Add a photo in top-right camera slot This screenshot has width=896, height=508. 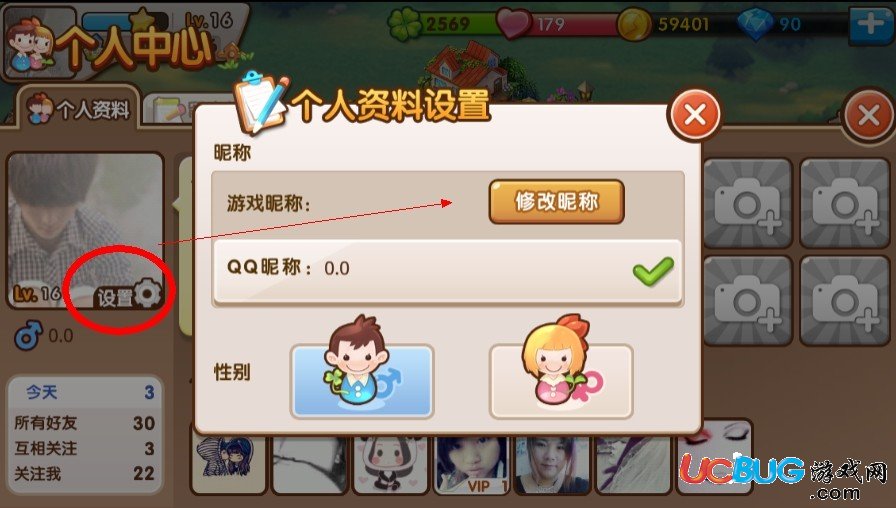[x=845, y=203]
